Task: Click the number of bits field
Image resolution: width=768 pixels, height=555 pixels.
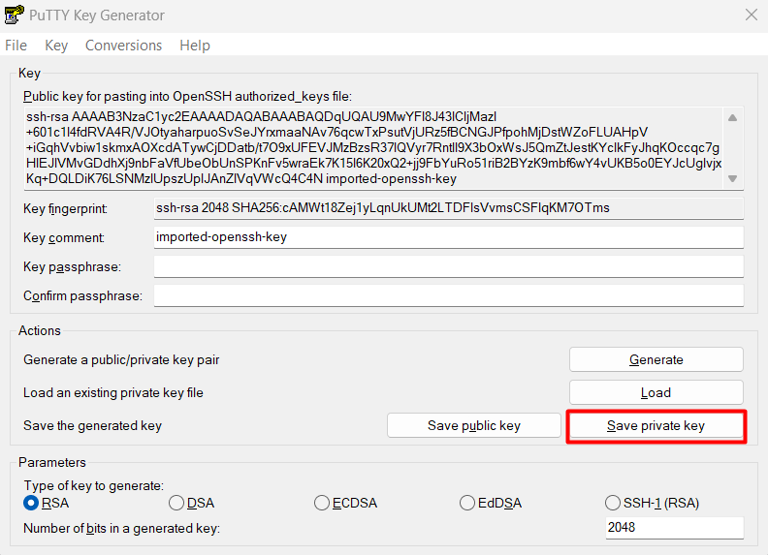Action: (x=674, y=528)
